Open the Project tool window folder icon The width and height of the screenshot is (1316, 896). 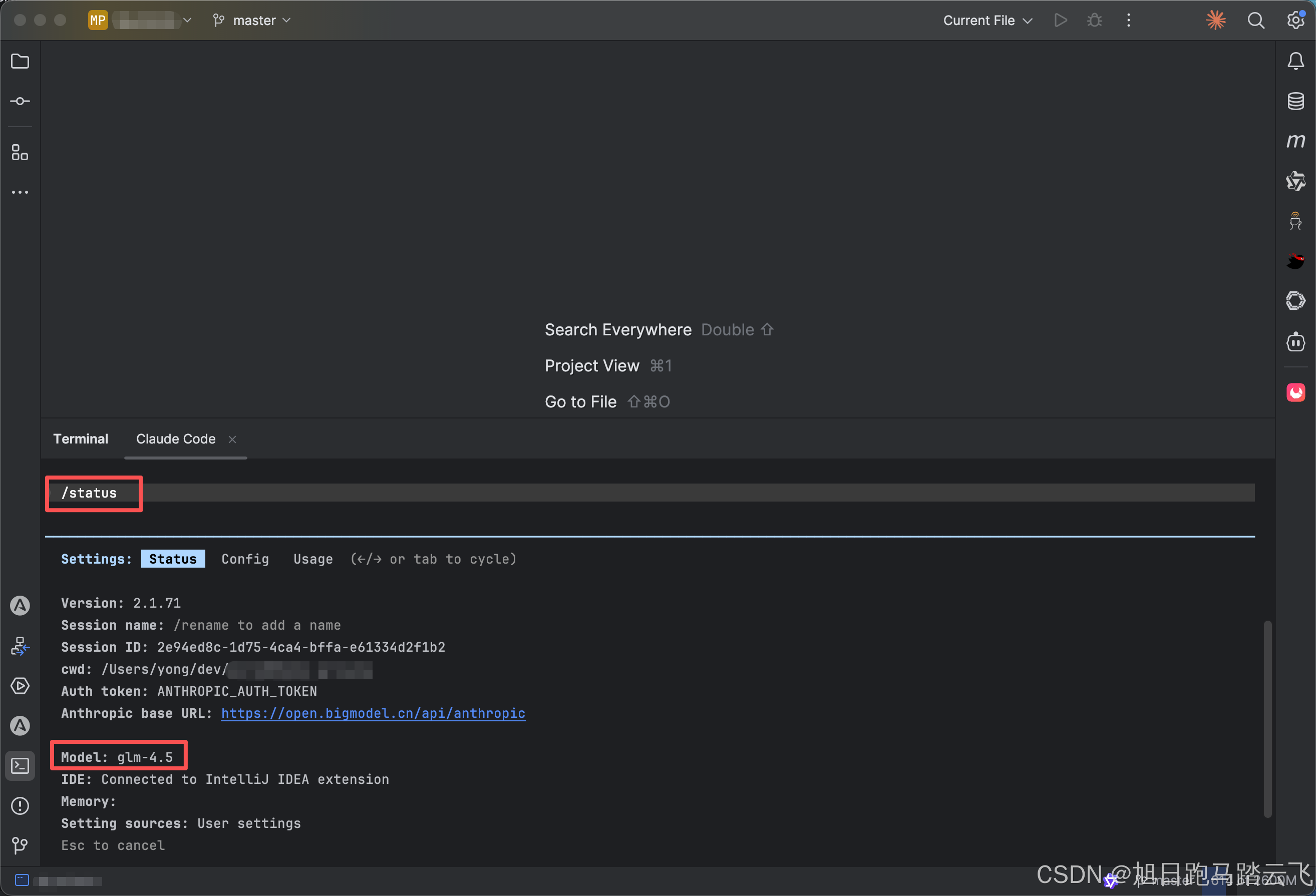click(x=20, y=61)
